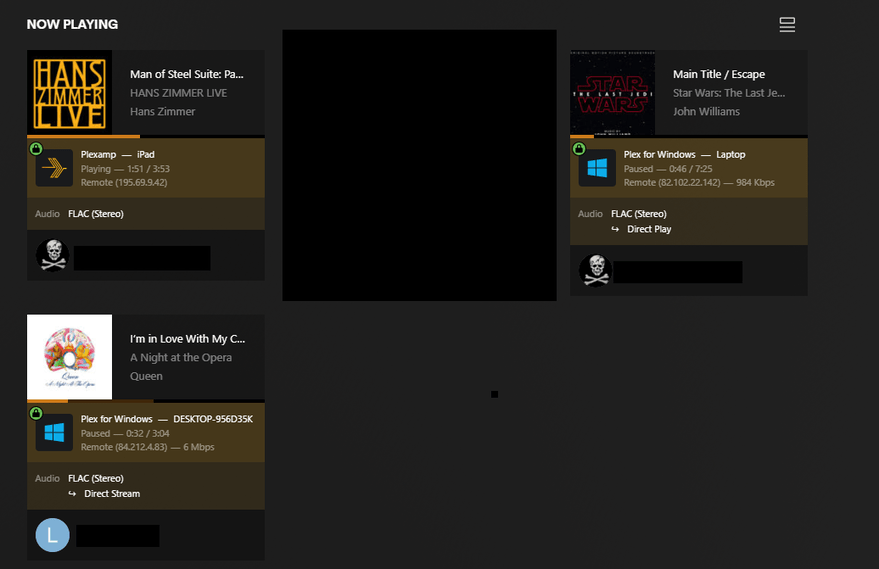Click Playing — 1:51 / 3:53 status
The height and width of the screenshot is (569, 879).
click(x=125, y=169)
